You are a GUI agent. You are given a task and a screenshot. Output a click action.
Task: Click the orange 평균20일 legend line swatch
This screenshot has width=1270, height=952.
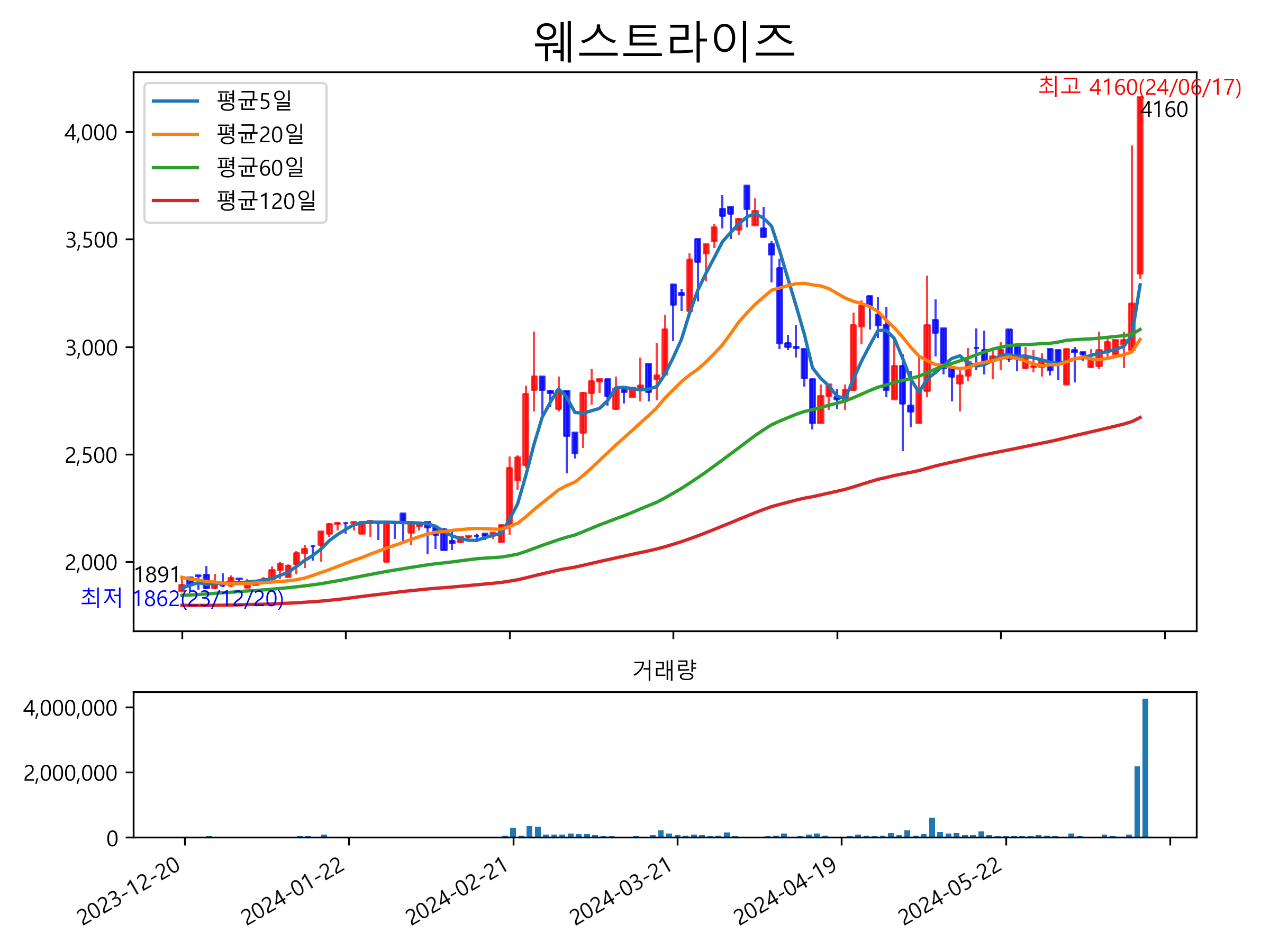point(175,134)
